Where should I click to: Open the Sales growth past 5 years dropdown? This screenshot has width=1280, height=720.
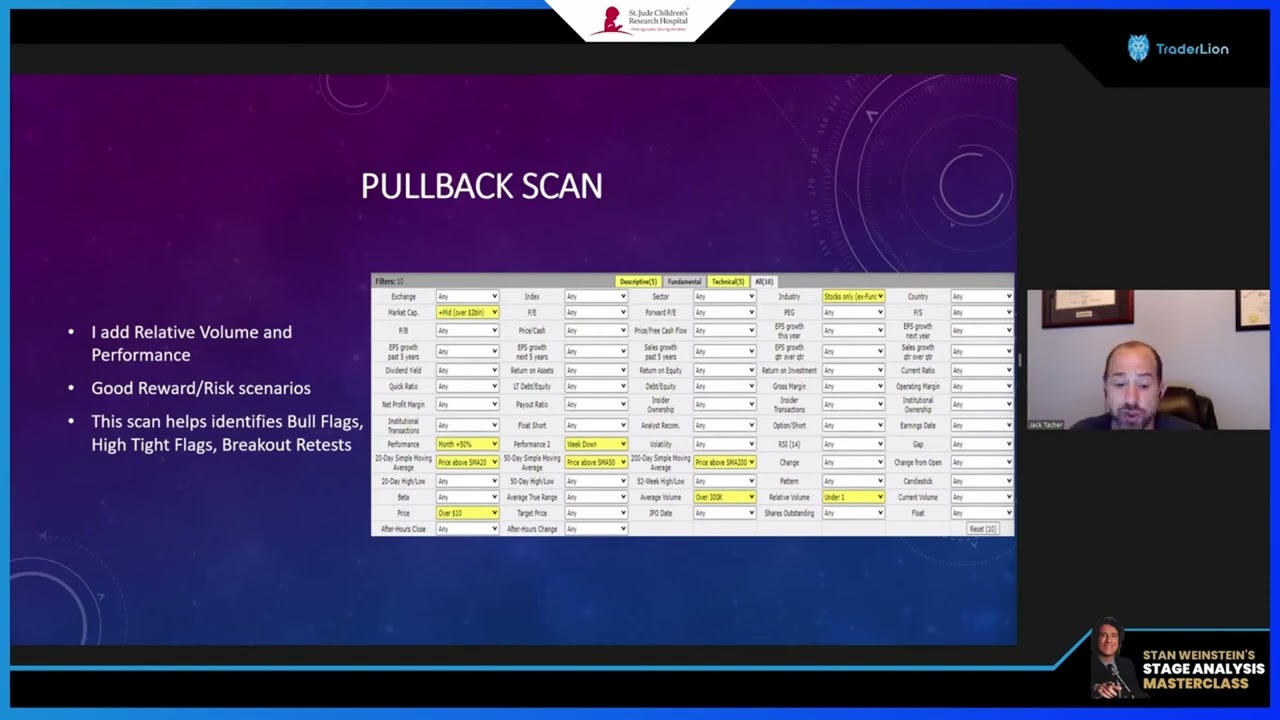(725, 351)
